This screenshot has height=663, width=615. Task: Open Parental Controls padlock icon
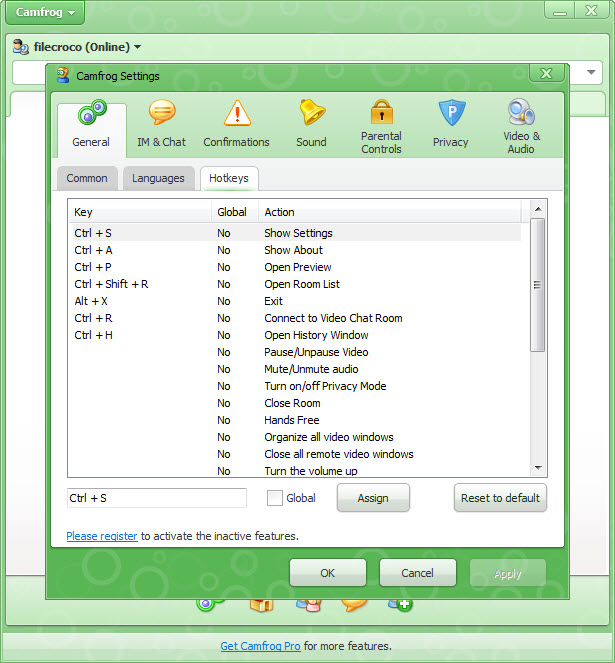pyautogui.click(x=382, y=112)
